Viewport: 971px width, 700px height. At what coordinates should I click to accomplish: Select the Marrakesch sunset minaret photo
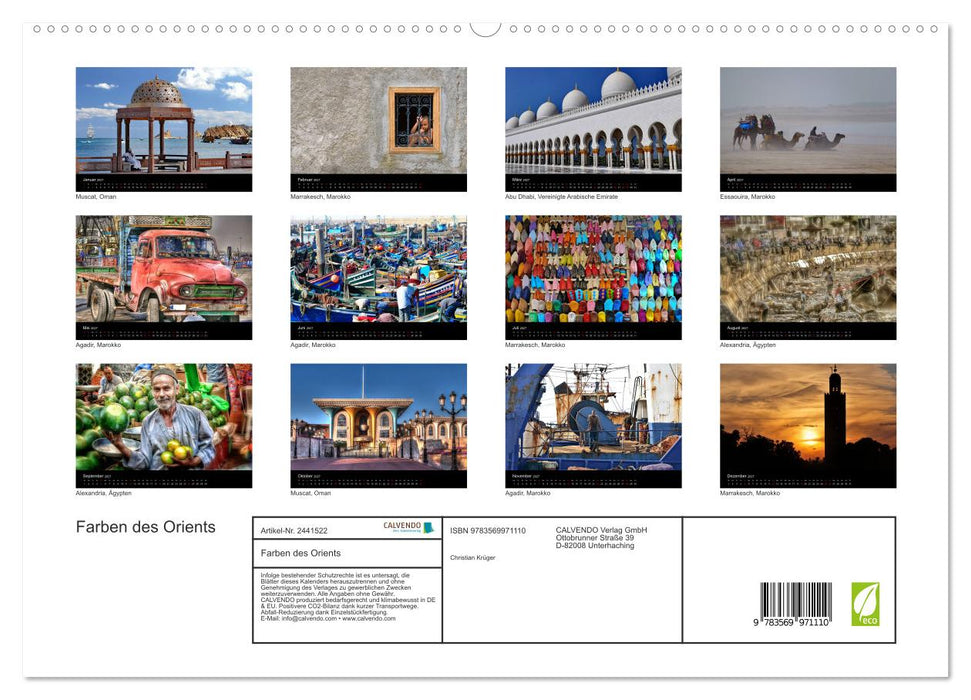tap(808, 426)
